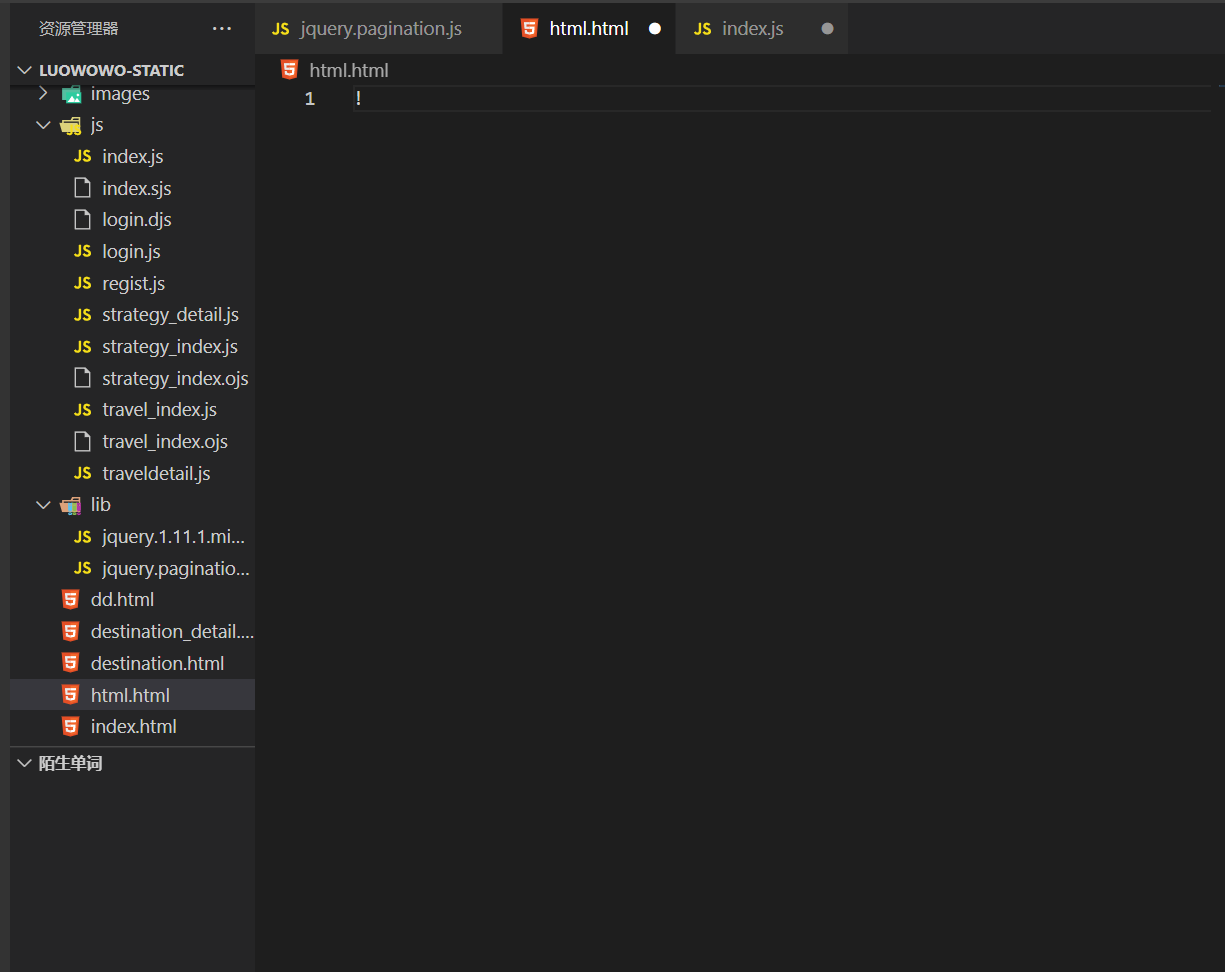The width and height of the screenshot is (1225, 972).
Task: Click the JS icon beside traveldetail.js
Action: (83, 474)
